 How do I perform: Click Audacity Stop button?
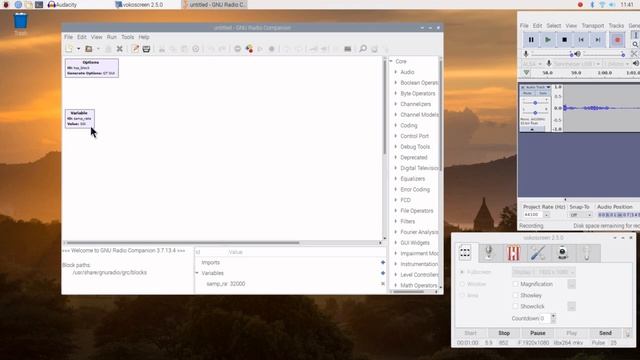point(564,40)
